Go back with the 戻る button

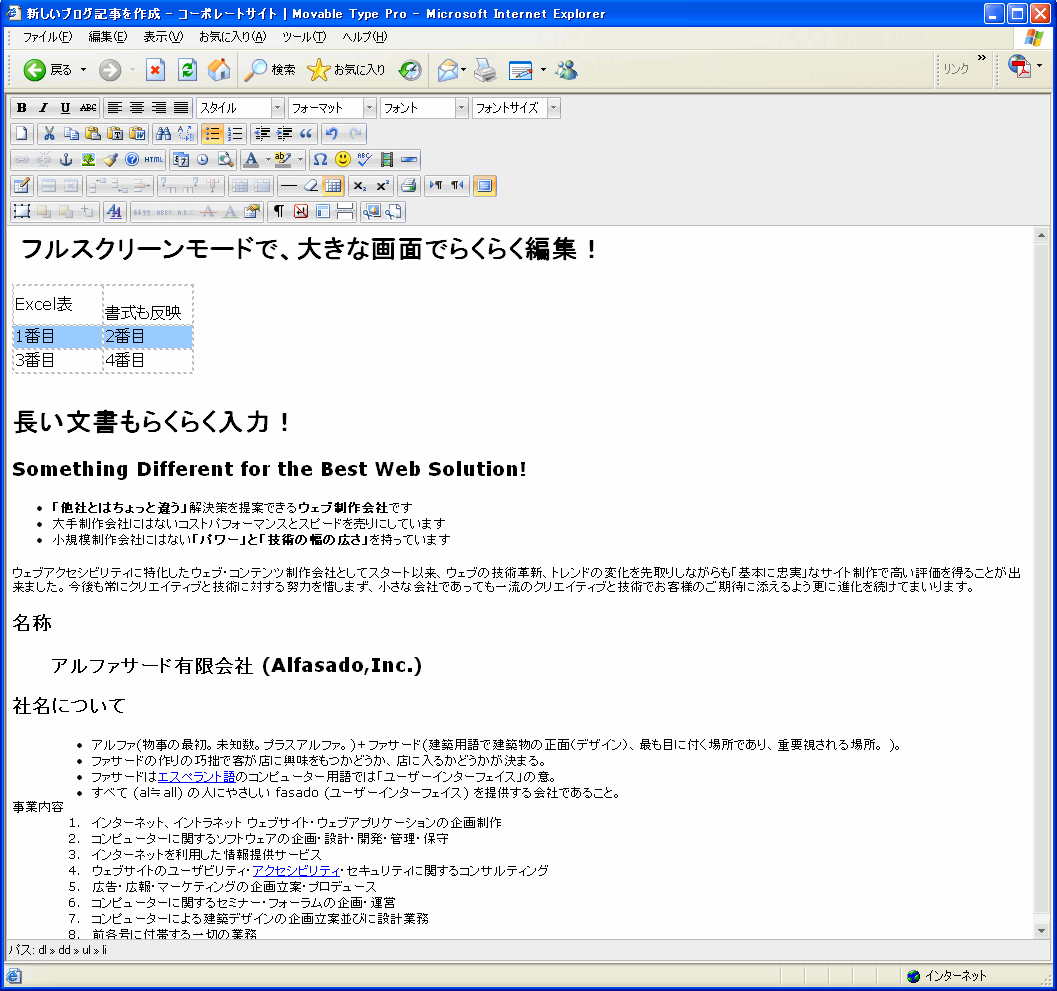[47, 69]
